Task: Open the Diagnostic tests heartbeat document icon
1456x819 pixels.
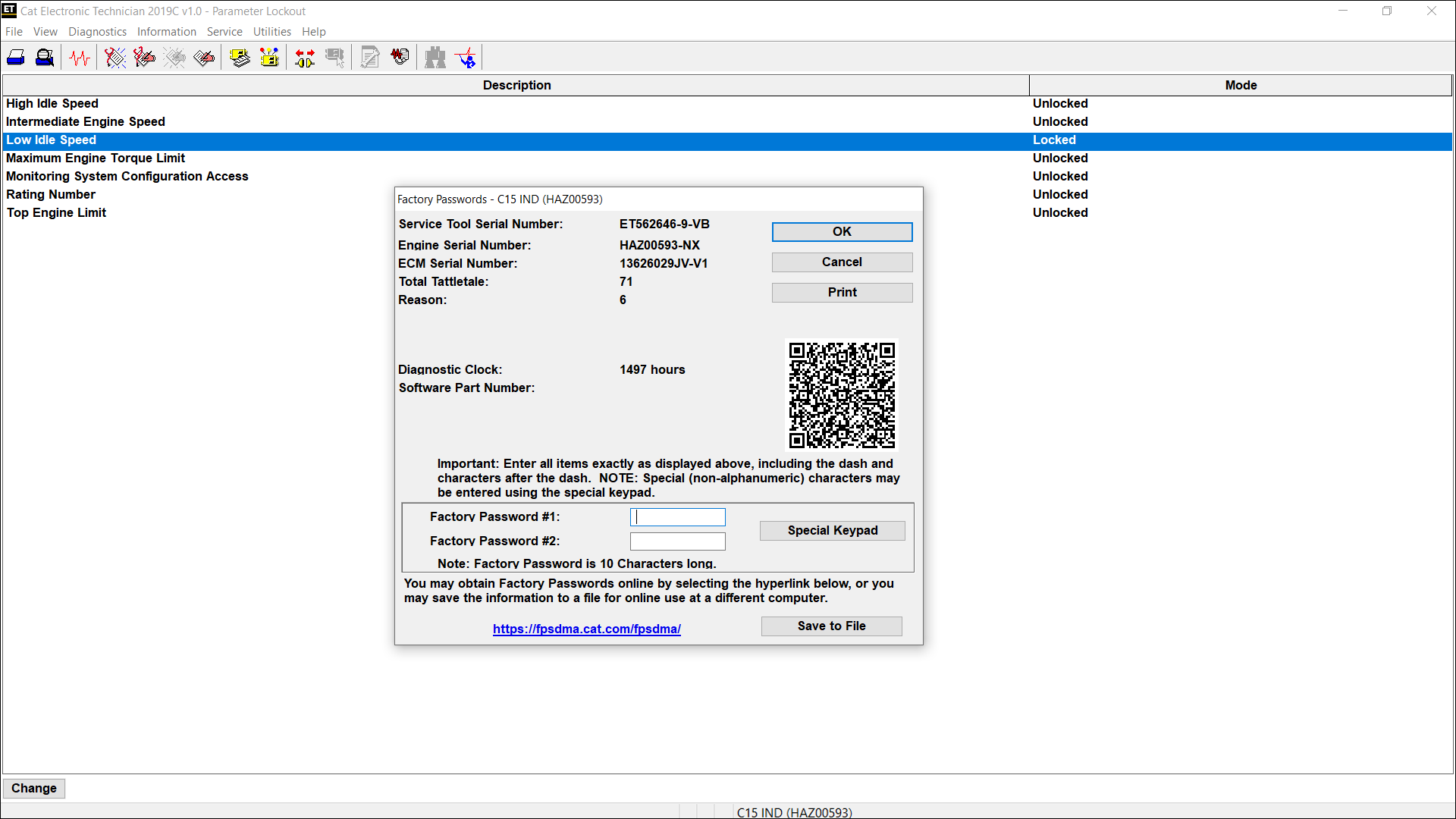Action: pyautogui.click(x=400, y=58)
